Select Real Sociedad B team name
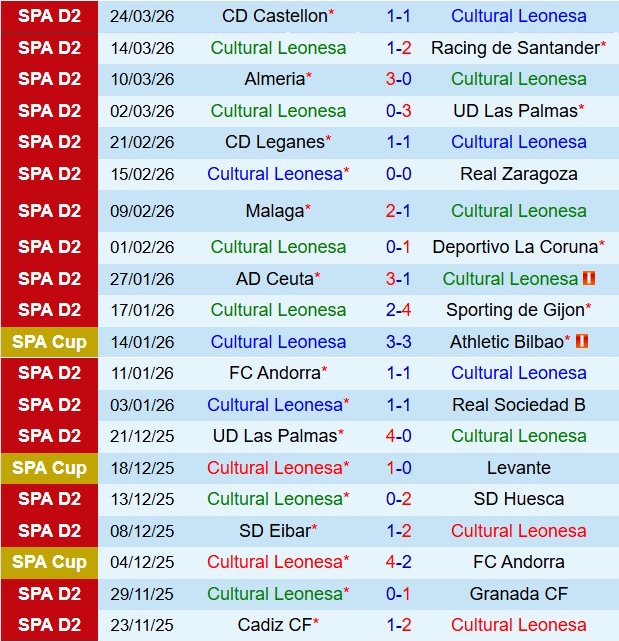The width and height of the screenshot is (619, 641). 518,405
